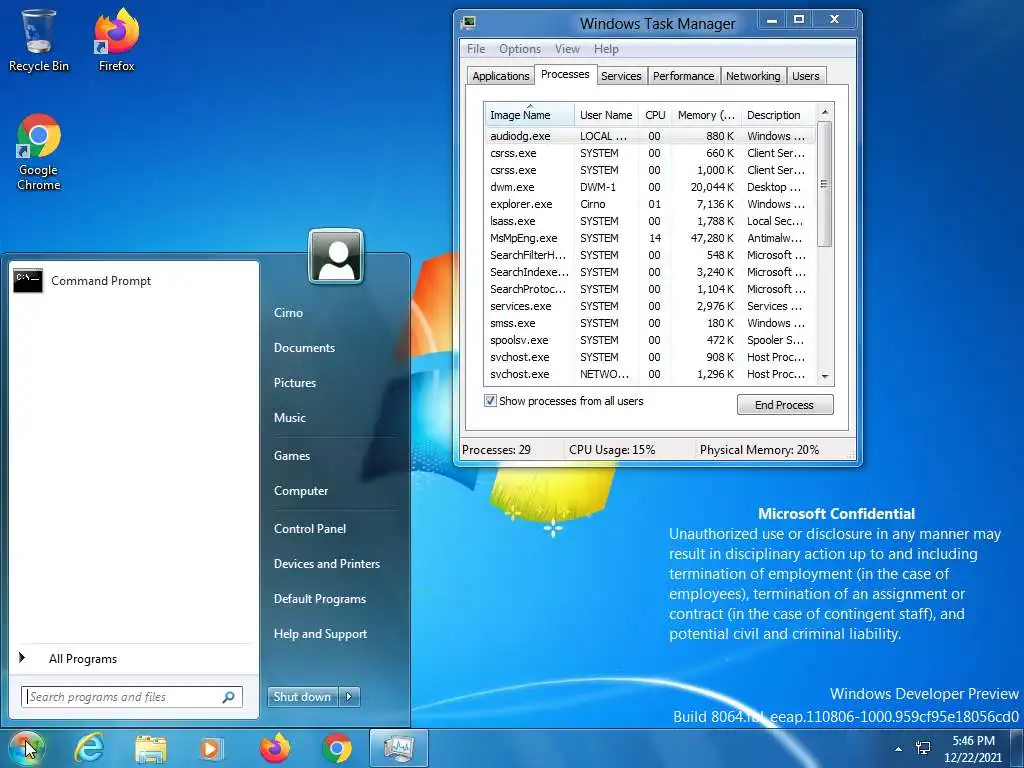Show hidden tray icons arrow

pyautogui.click(x=899, y=749)
